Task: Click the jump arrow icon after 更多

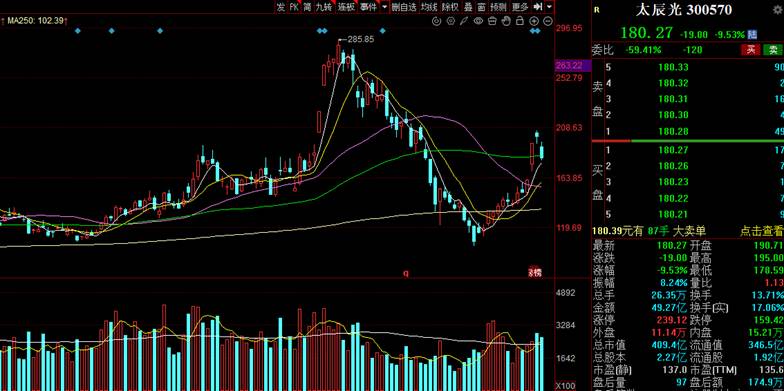Action: point(538,7)
